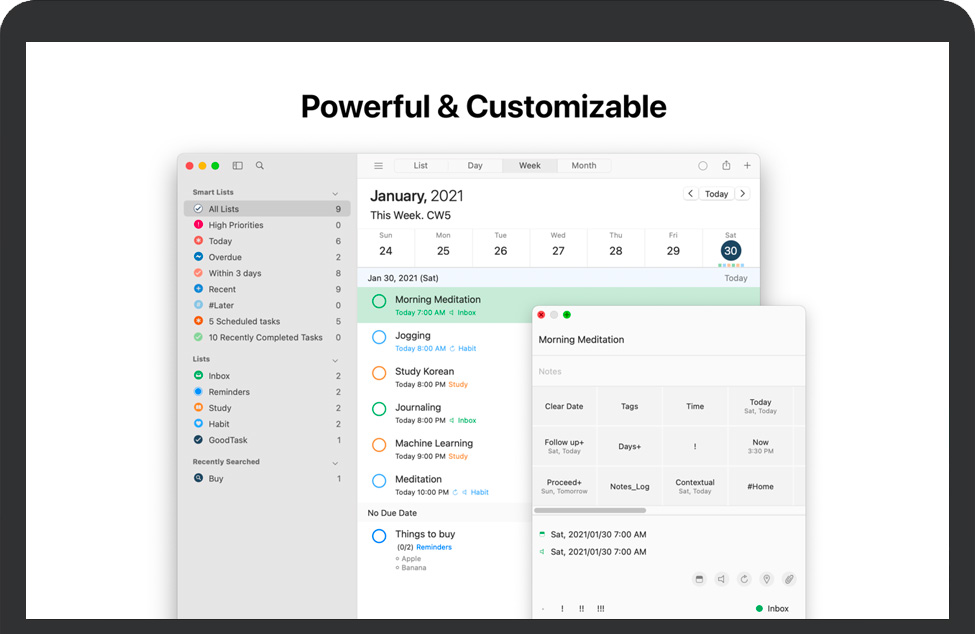Click the Follow up+ quick action
Viewport: 975px width, 634px height.
coord(564,446)
